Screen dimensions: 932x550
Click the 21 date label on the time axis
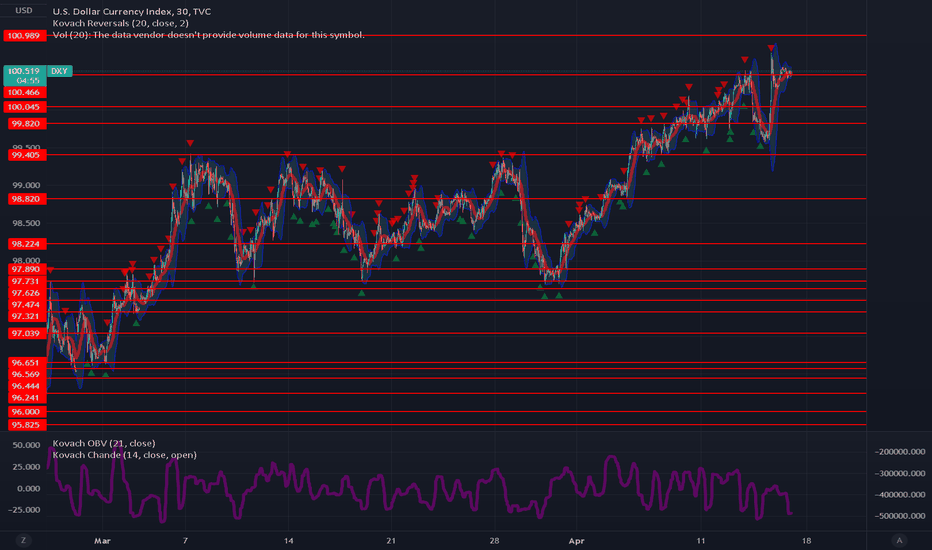391,541
